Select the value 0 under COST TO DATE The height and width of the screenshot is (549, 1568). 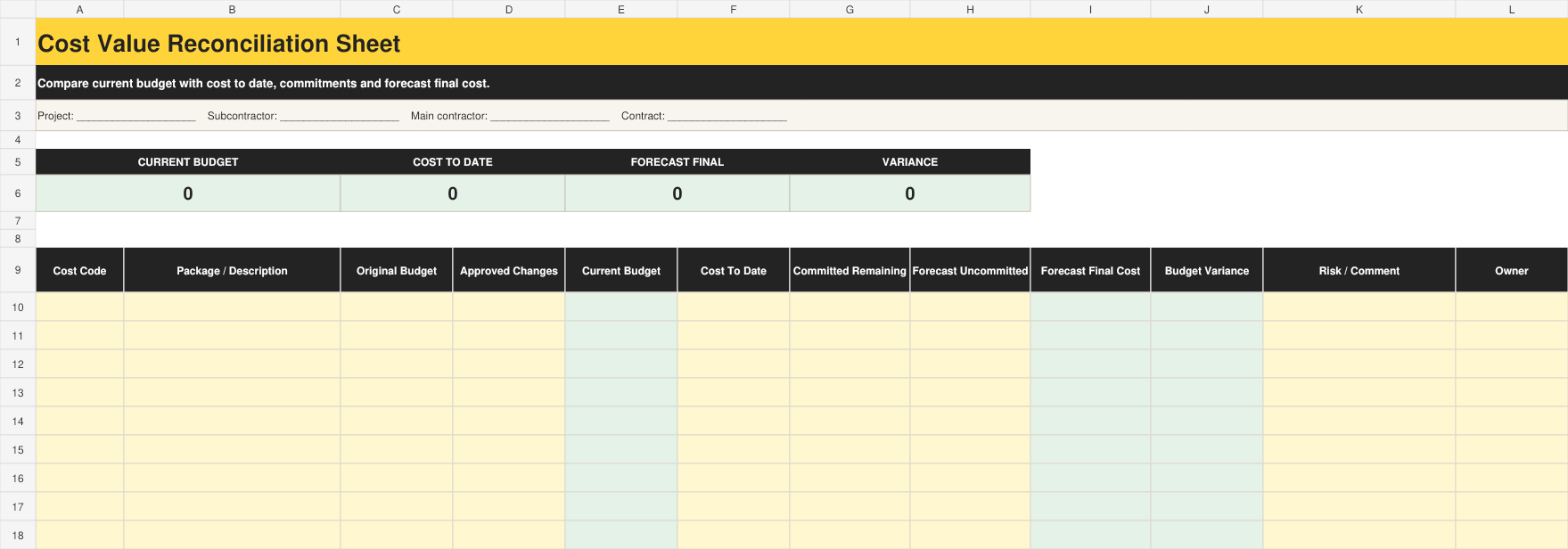point(453,193)
